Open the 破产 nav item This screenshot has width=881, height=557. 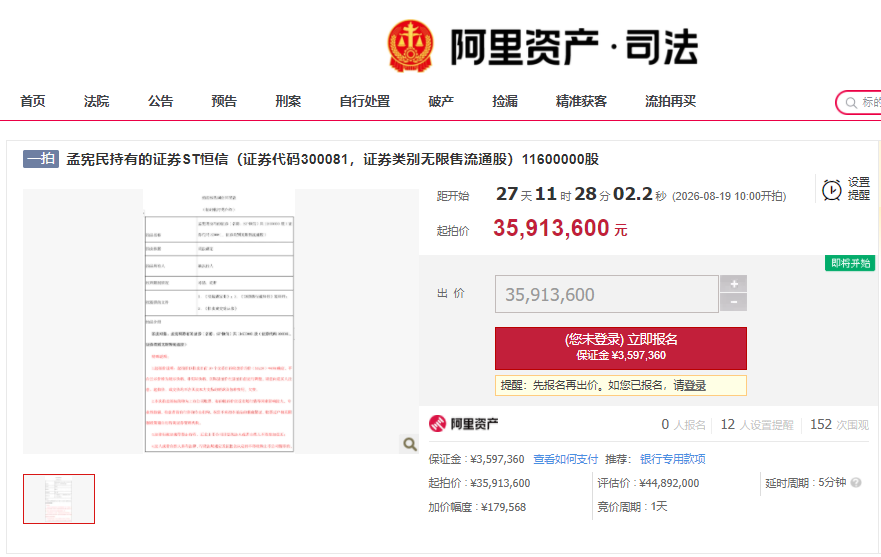coord(441,101)
